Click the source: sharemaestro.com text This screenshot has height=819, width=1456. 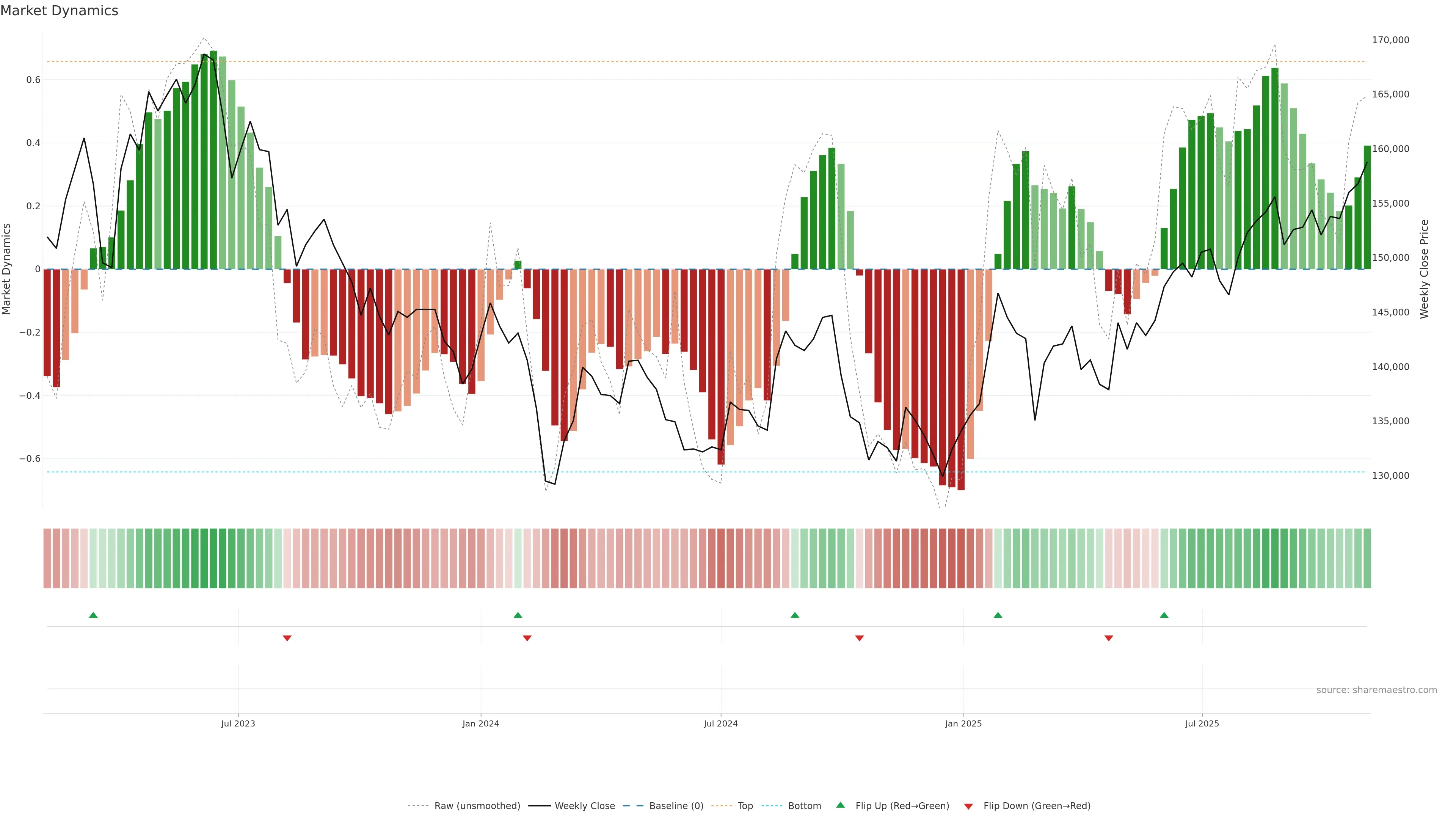pos(1376,690)
